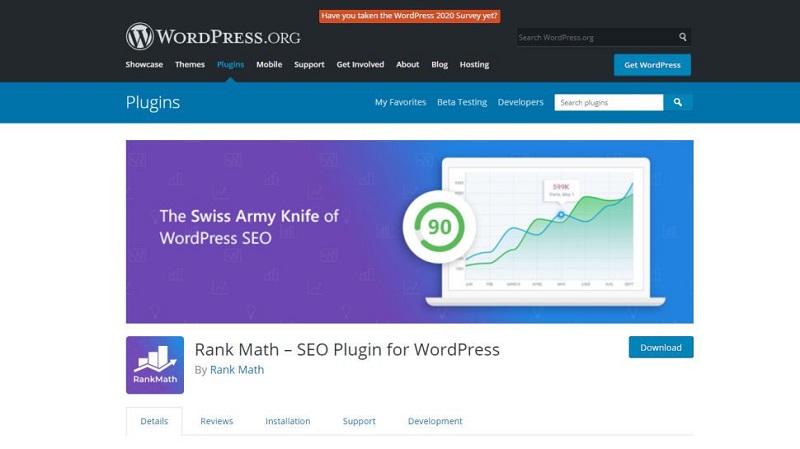The image size is (800, 449).
Task: Open the Showcase menu item
Action: pyautogui.click(x=144, y=64)
